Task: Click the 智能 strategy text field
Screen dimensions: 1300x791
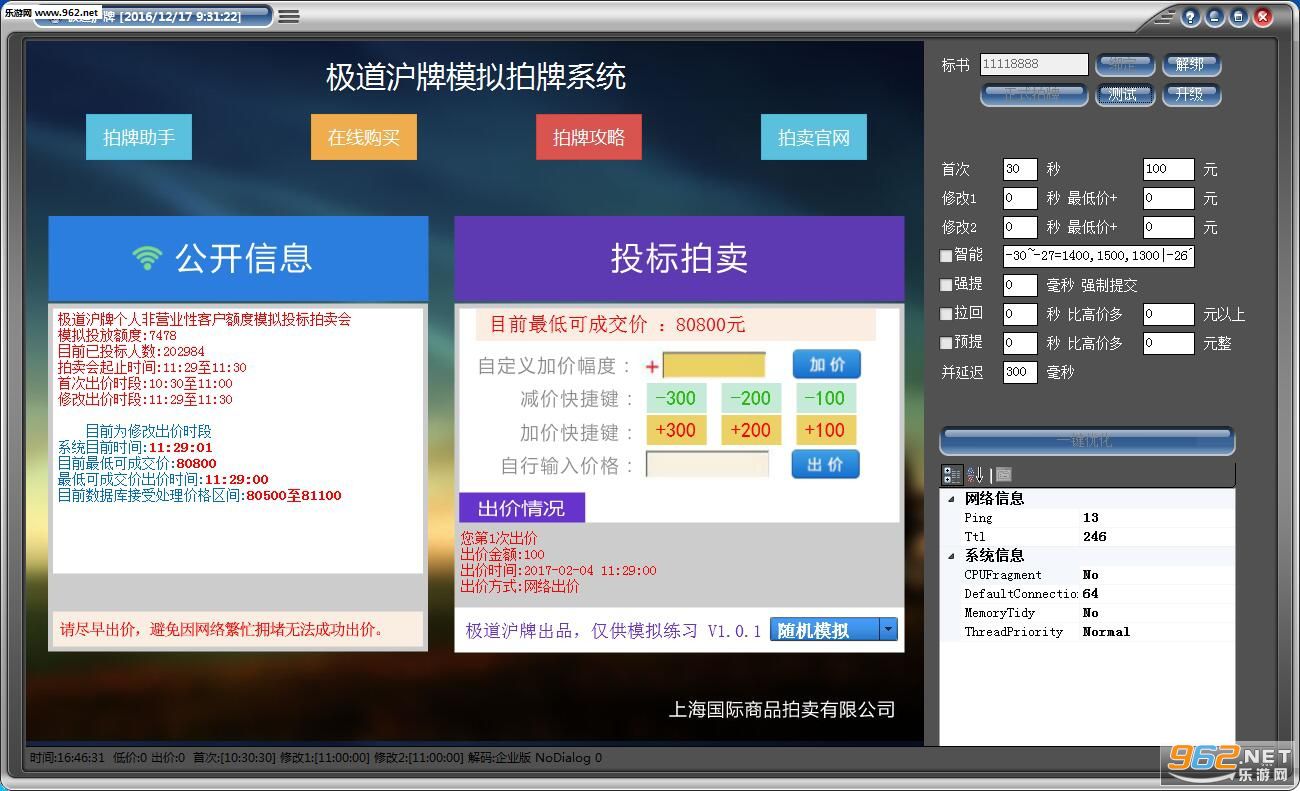Action: coord(1099,256)
